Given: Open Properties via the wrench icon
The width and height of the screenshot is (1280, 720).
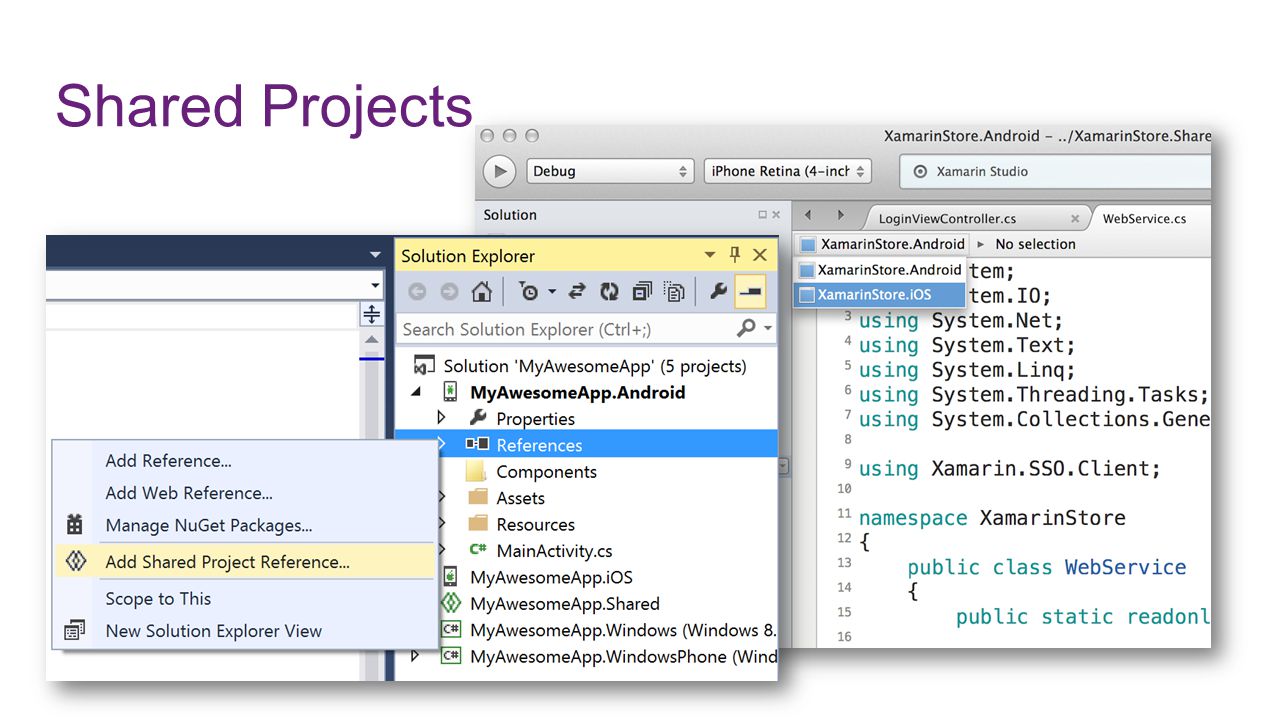Looking at the screenshot, I should pyautogui.click(x=718, y=292).
